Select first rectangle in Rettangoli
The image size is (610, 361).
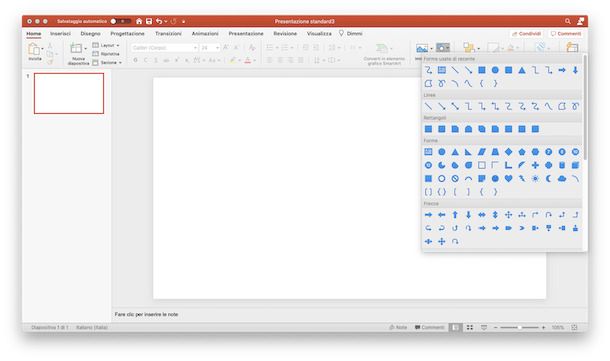click(428, 129)
